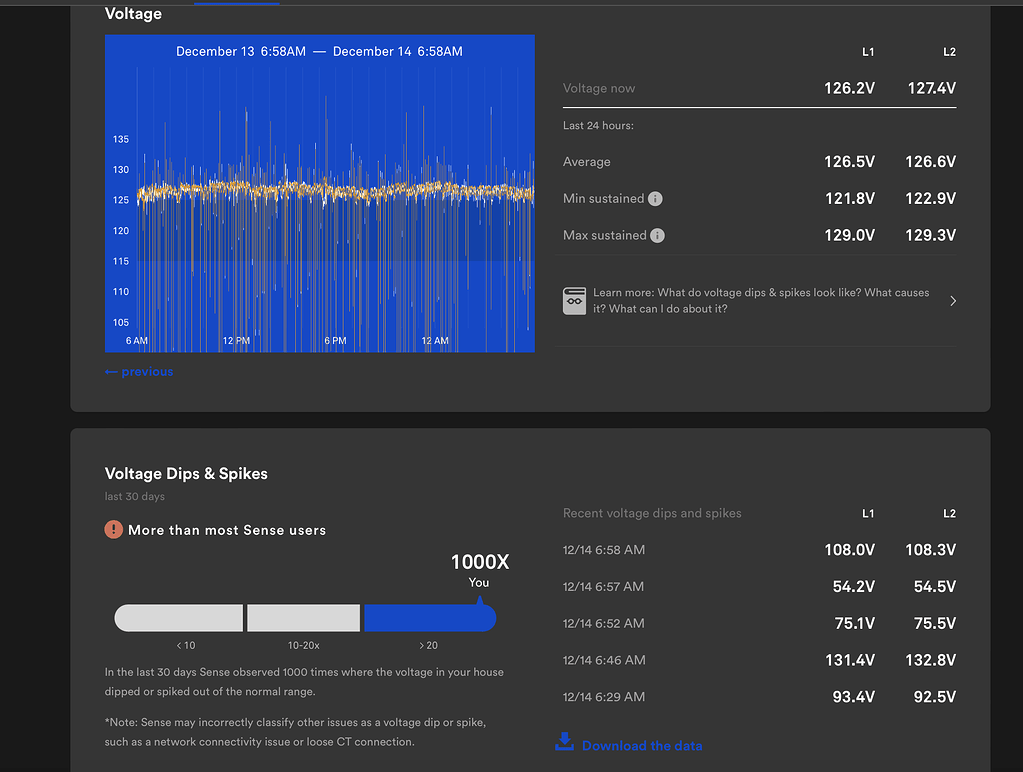This screenshot has width=1023, height=772.
Task: Expand Learn more using the right chevron
Action: click(x=952, y=301)
